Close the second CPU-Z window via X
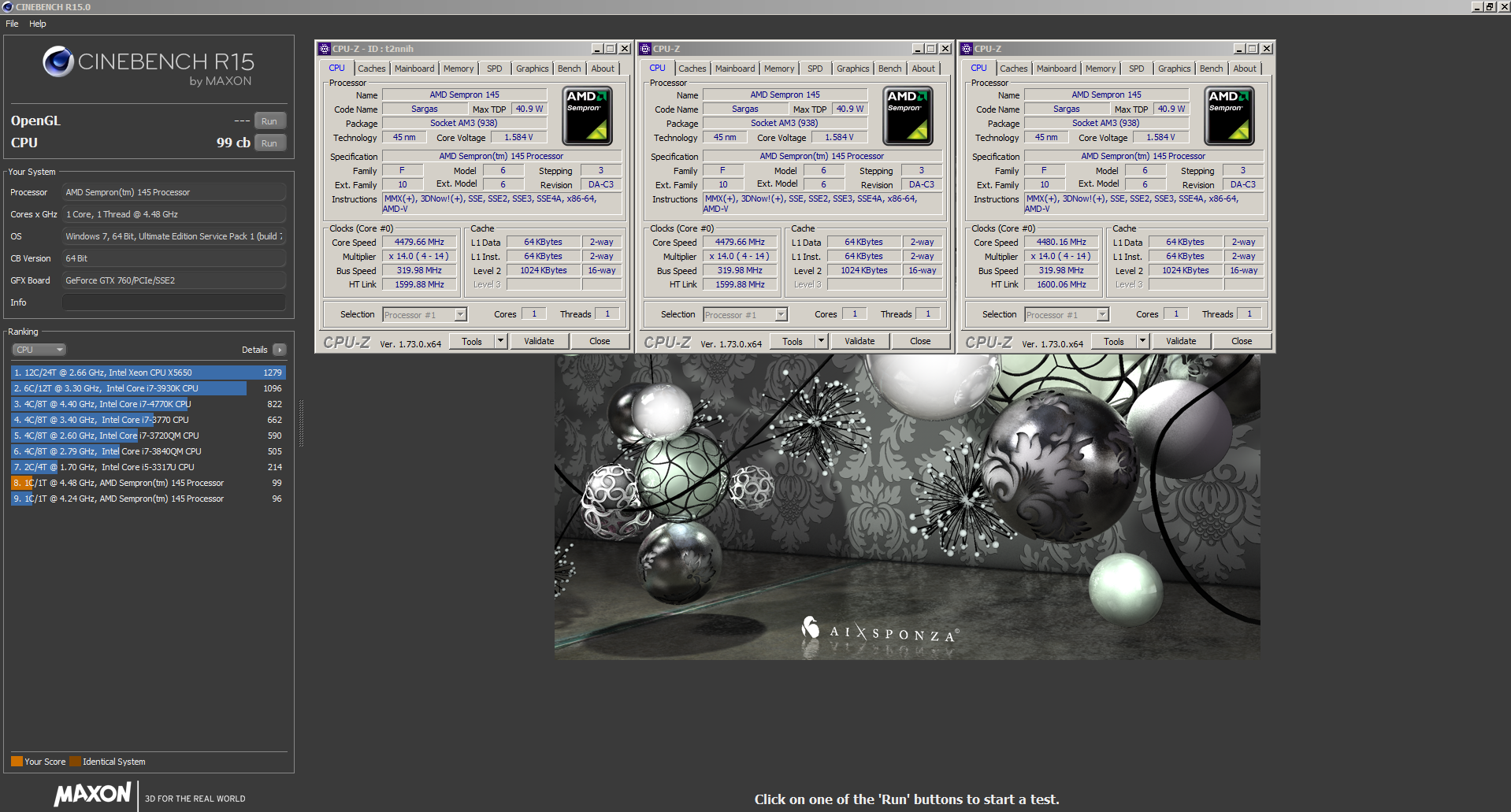This screenshot has height=812, width=1511. point(945,49)
